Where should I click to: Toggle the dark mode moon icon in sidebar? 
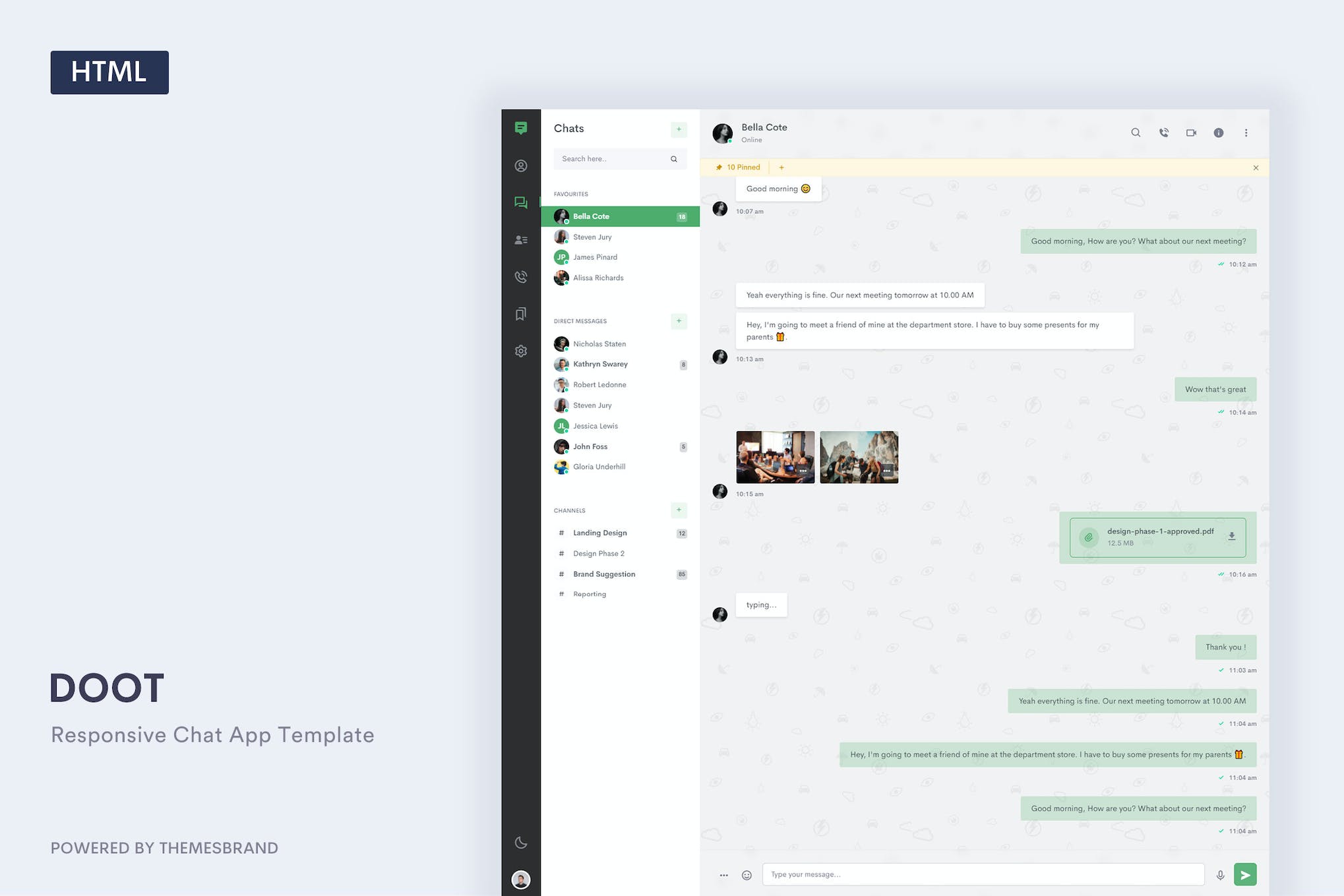point(521,842)
